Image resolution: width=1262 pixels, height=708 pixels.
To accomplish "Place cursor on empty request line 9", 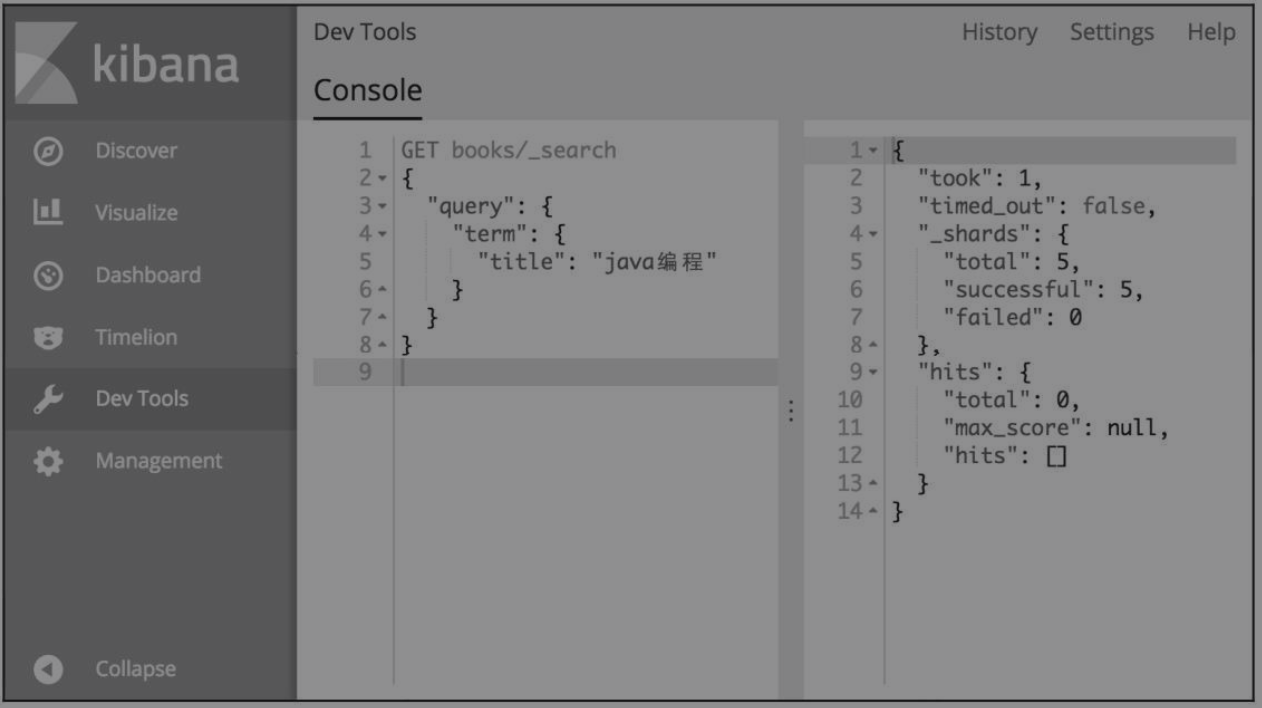I will tap(586, 373).
